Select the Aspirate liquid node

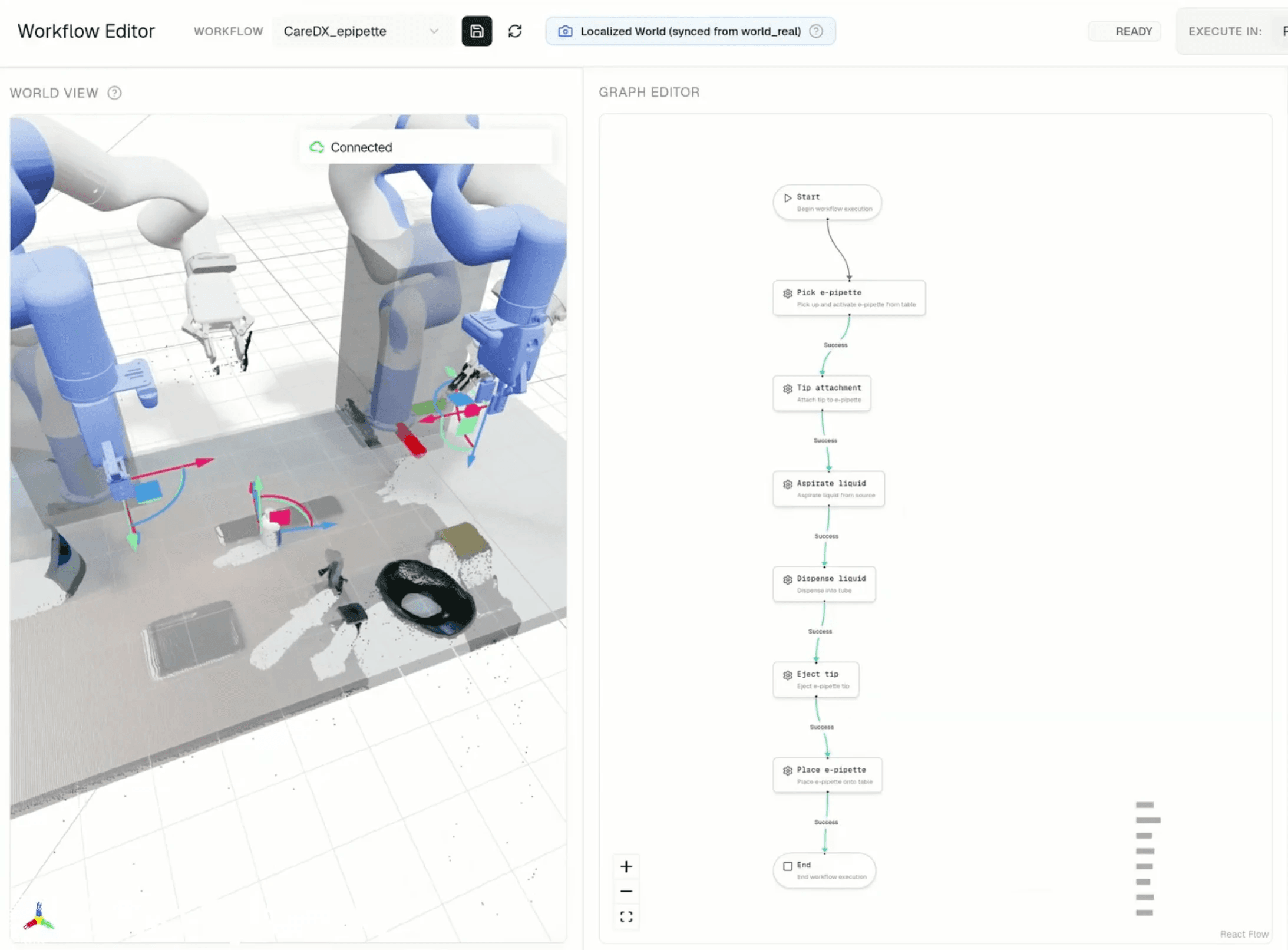click(828, 489)
